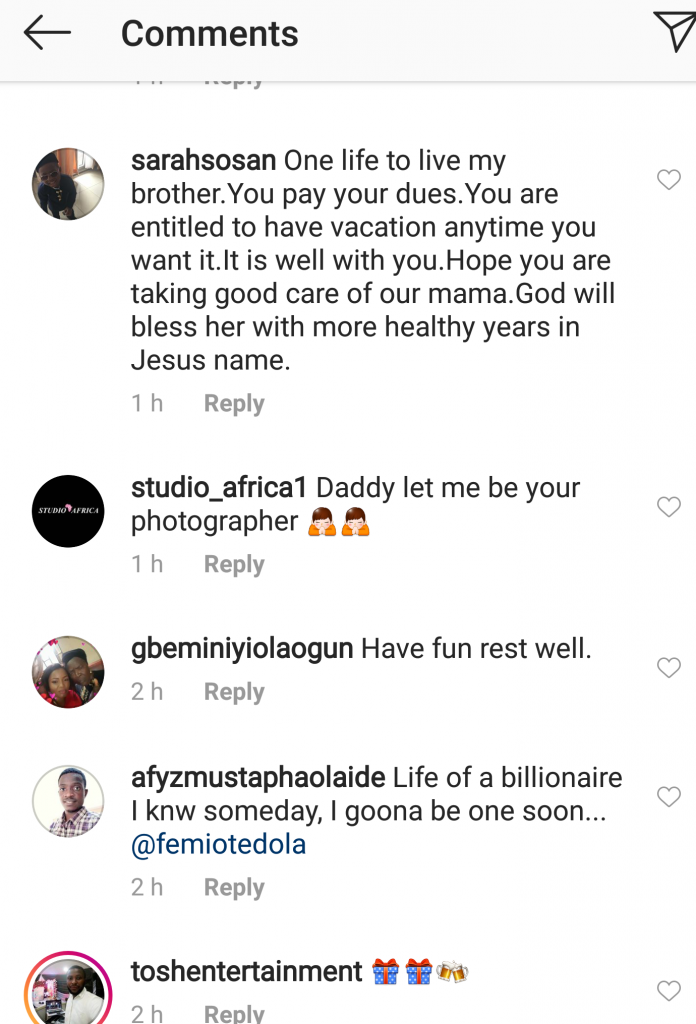Open the sarahsosan username link
This screenshot has width=696, height=1024.
[204, 161]
